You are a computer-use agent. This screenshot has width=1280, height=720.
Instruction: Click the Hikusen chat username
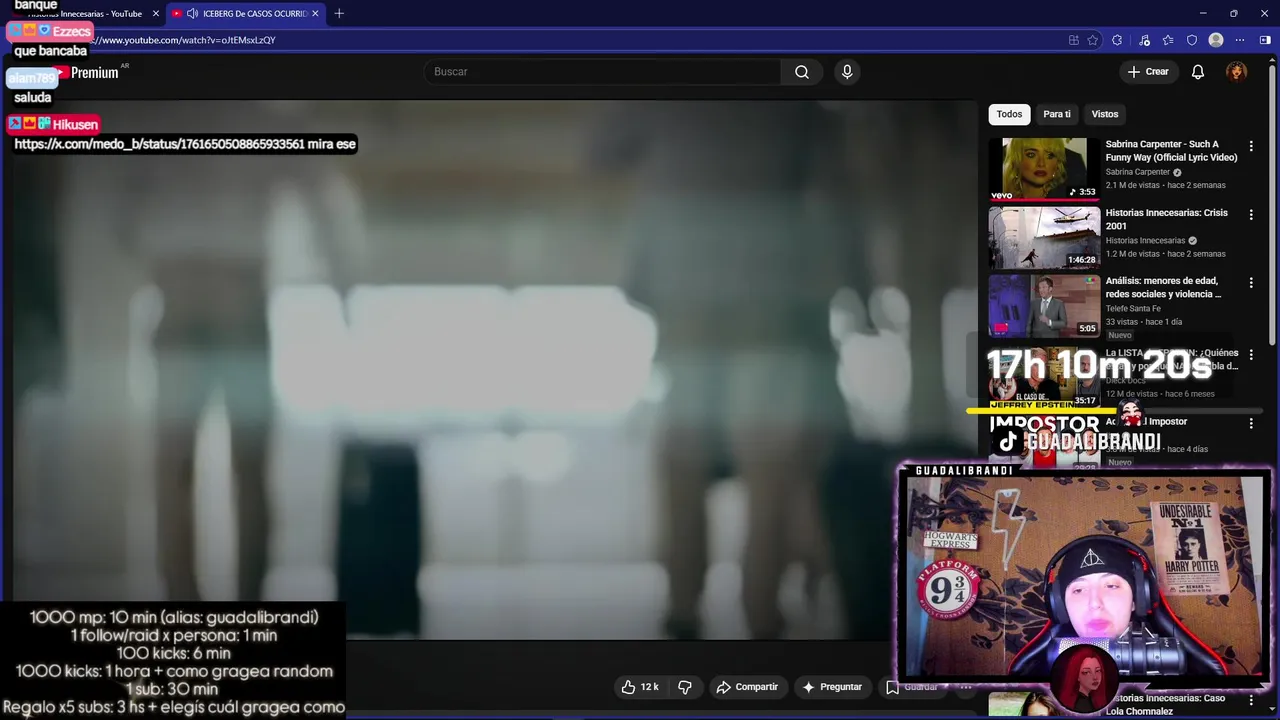[75, 125]
